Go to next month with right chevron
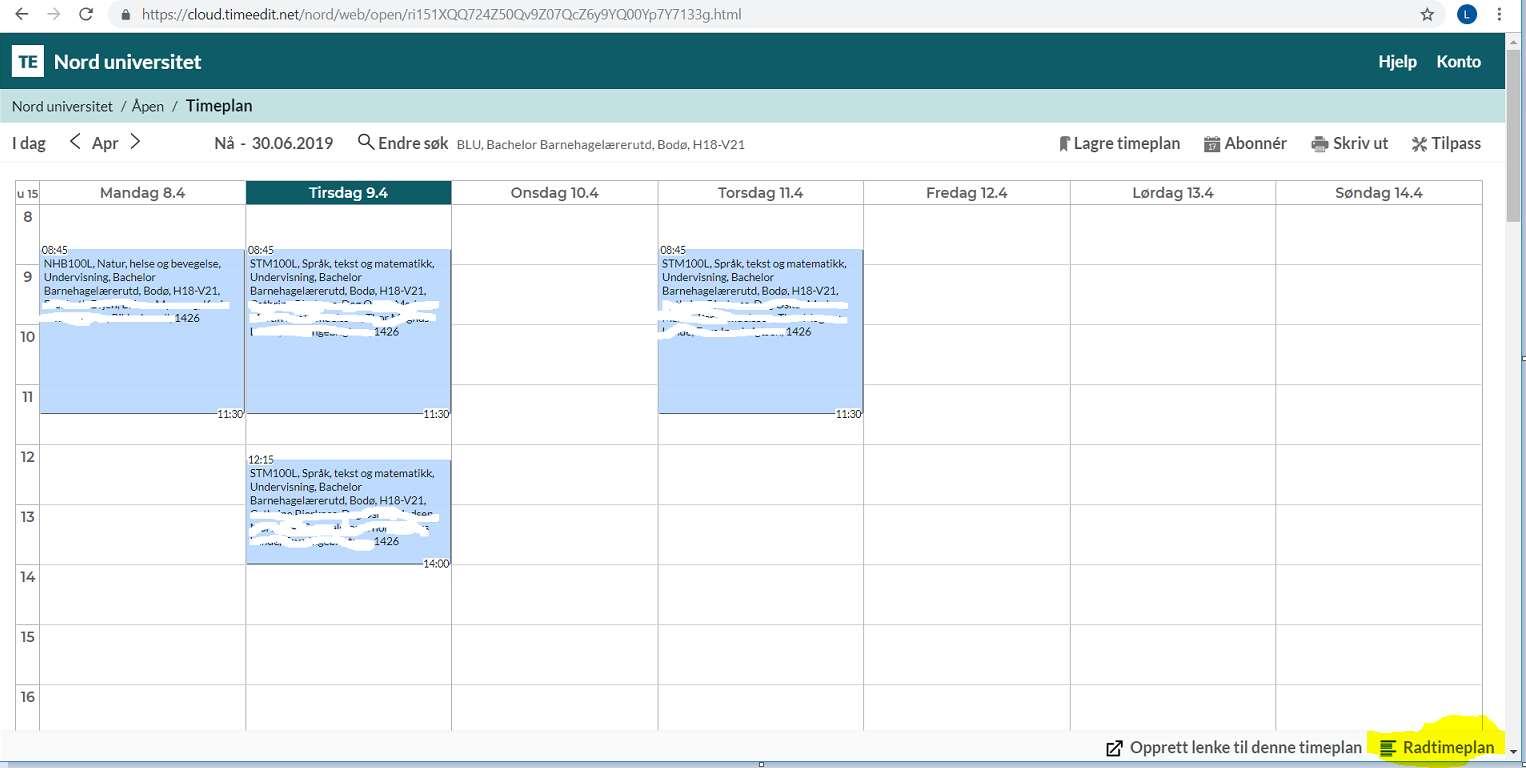Image resolution: width=1526 pixels, height=768 pixels. tap(135, 142)
